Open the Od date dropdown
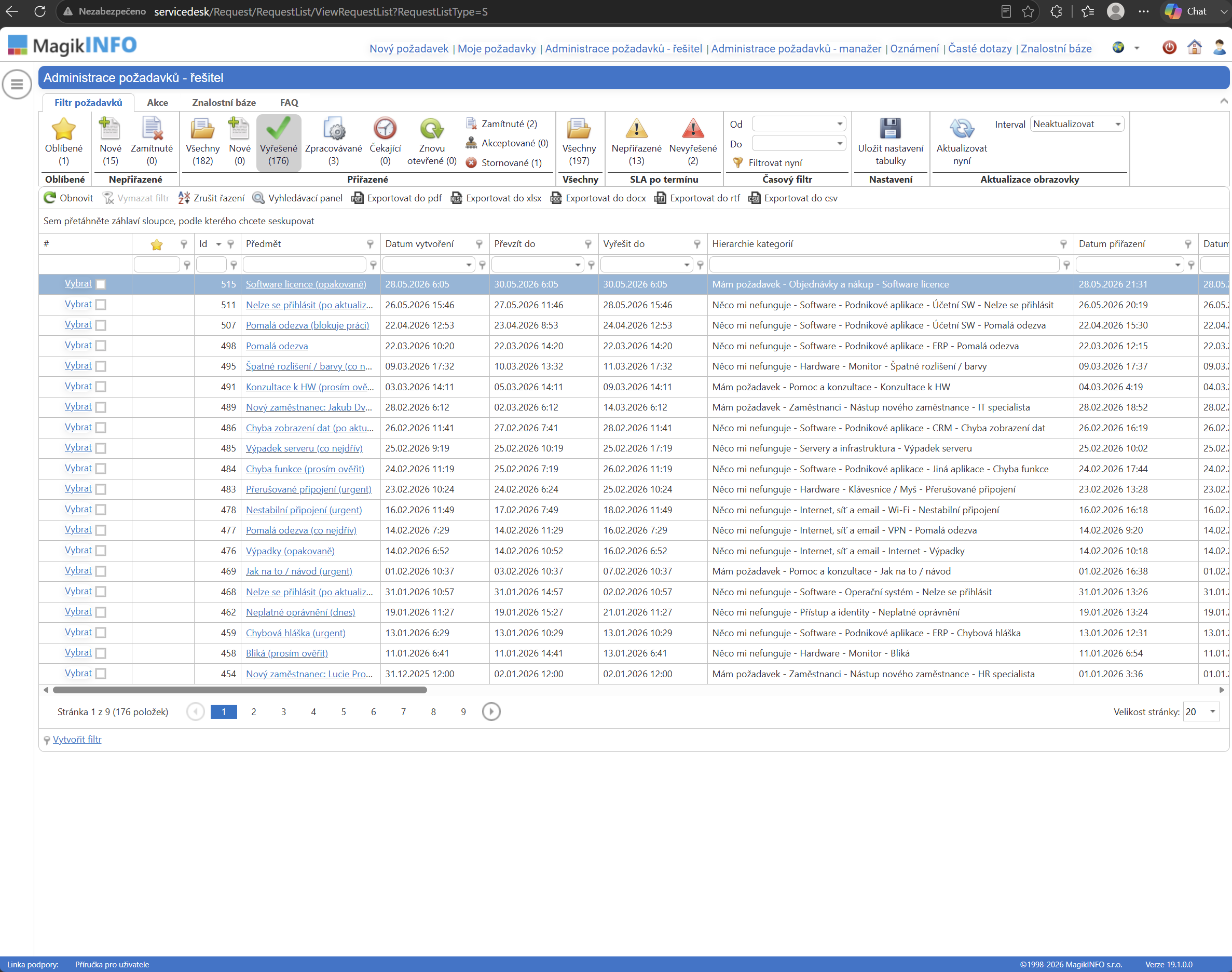The height and width of the screenshot is (972, 1232). 799,124
